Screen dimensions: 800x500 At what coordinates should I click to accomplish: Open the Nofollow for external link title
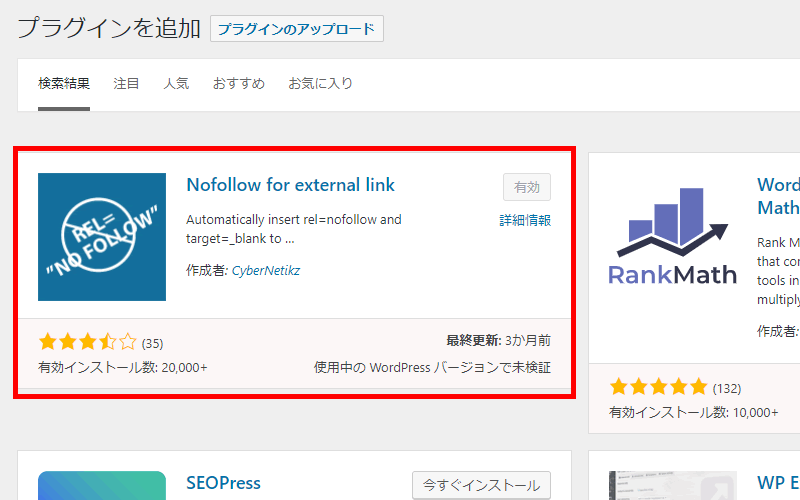pyautogui.click(x=291, y=185)
